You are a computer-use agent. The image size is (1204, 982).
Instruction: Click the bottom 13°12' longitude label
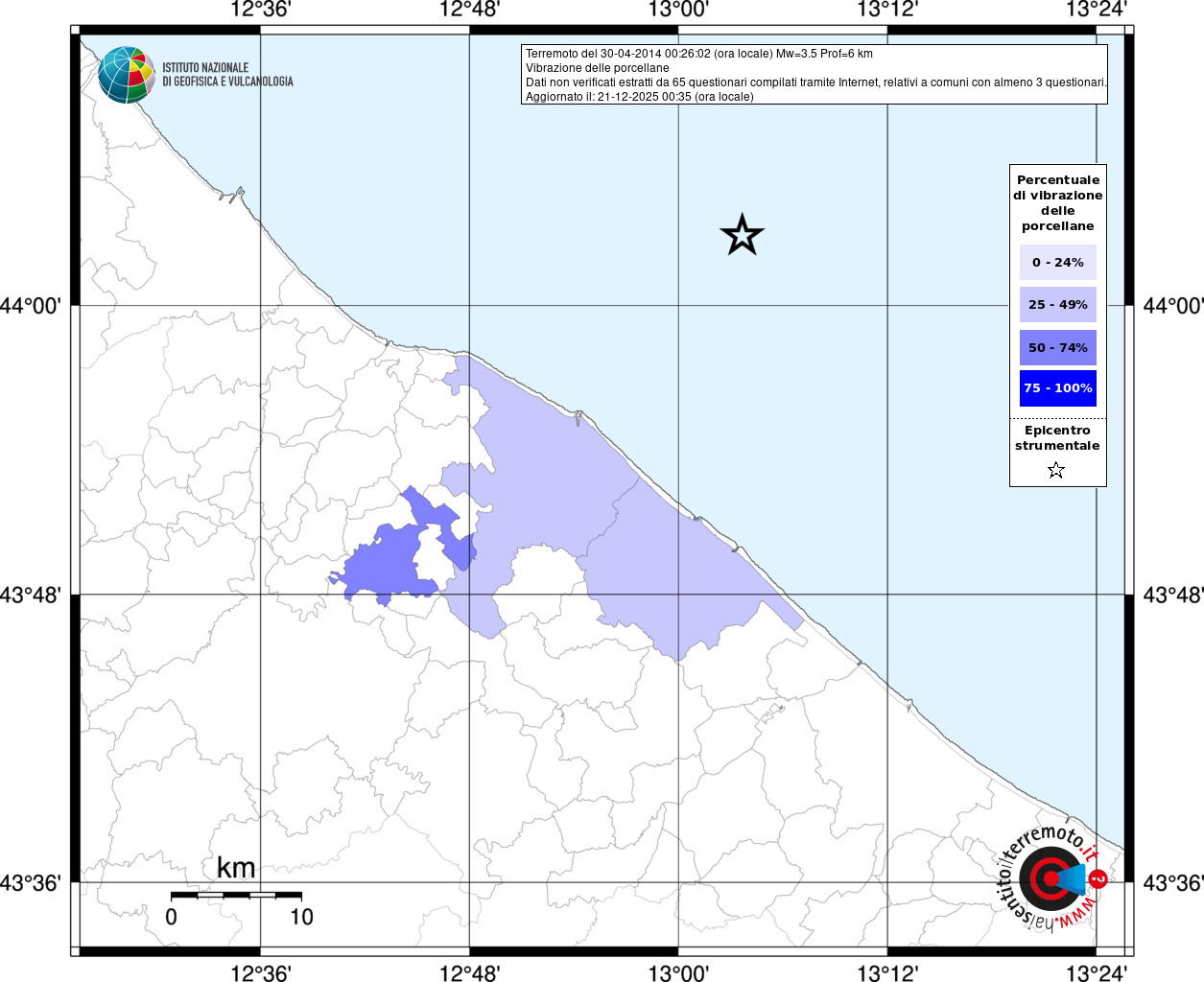pyautogui.click(x=887, y=973)
